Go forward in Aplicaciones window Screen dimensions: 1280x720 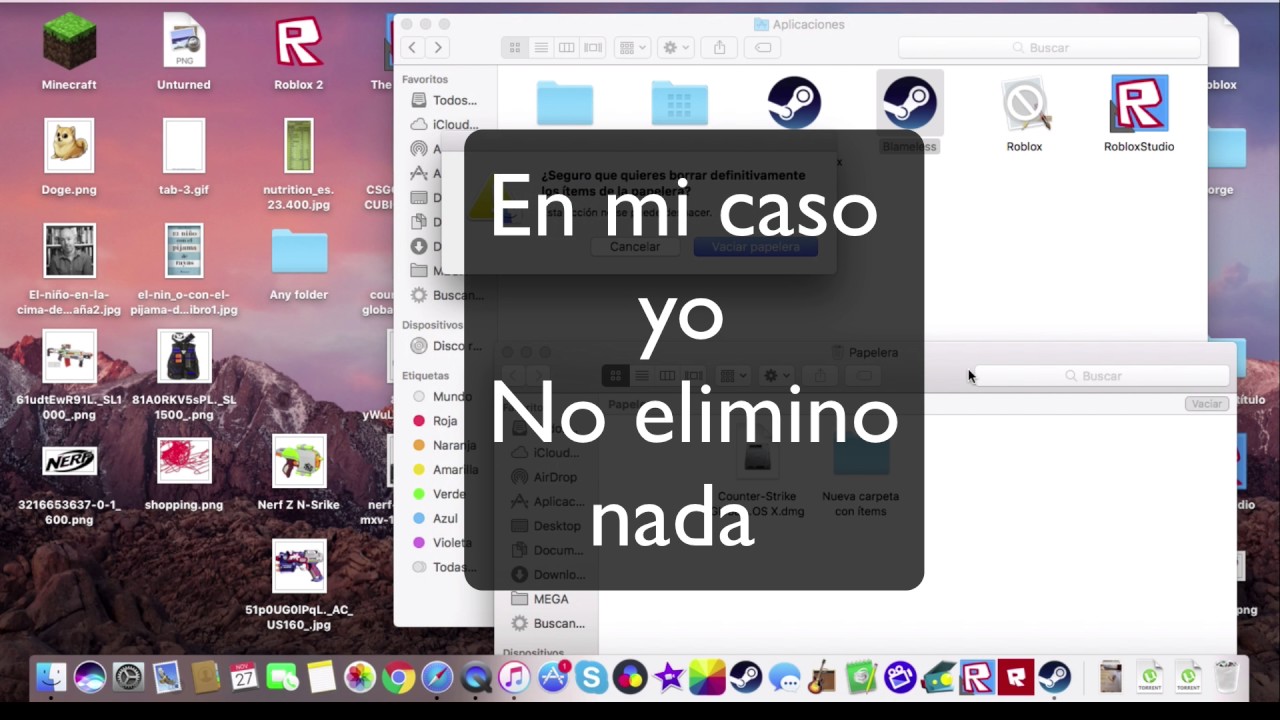coord(437,47)
